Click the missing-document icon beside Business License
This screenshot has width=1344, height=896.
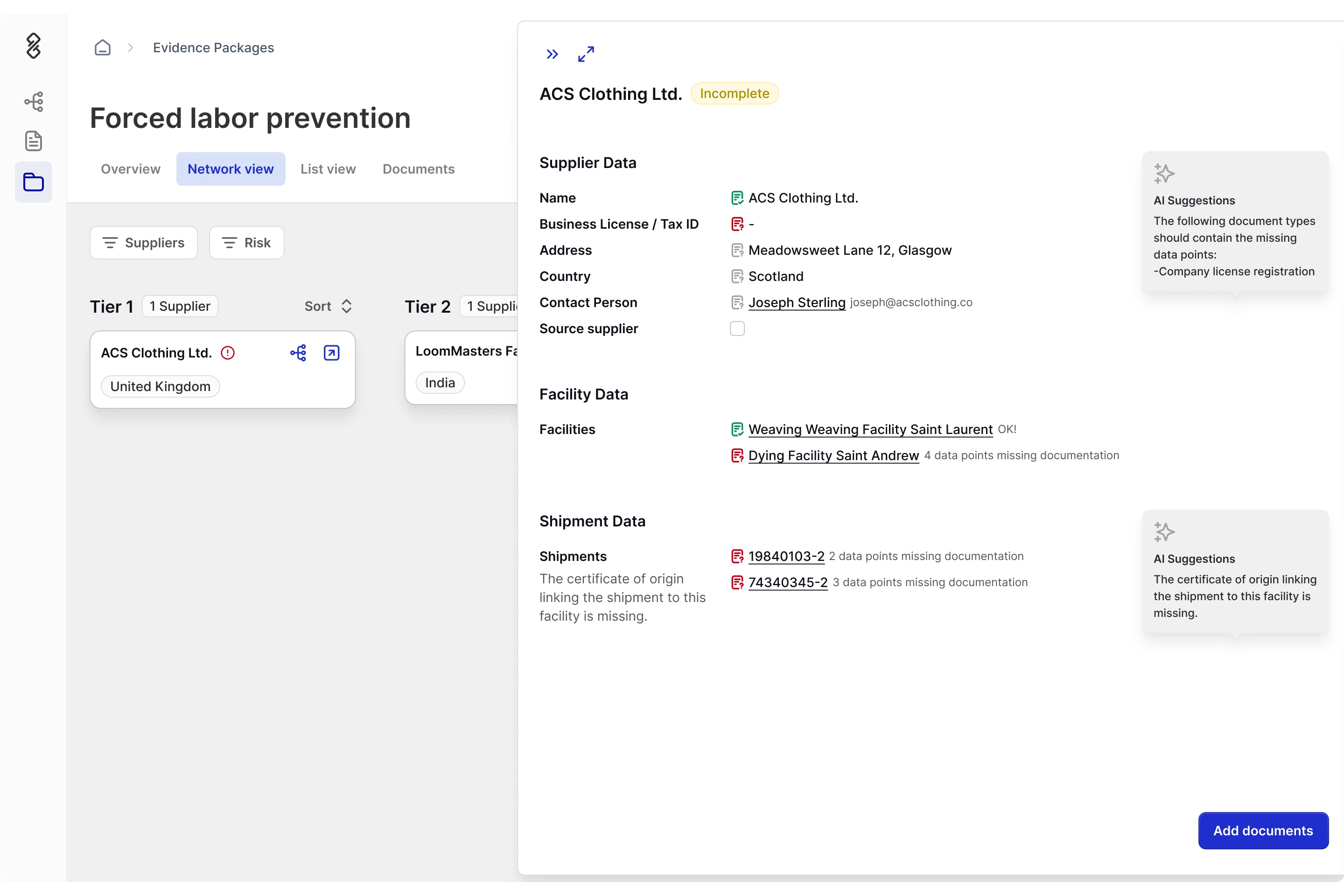pyautogui.click(x=737, y=224)
